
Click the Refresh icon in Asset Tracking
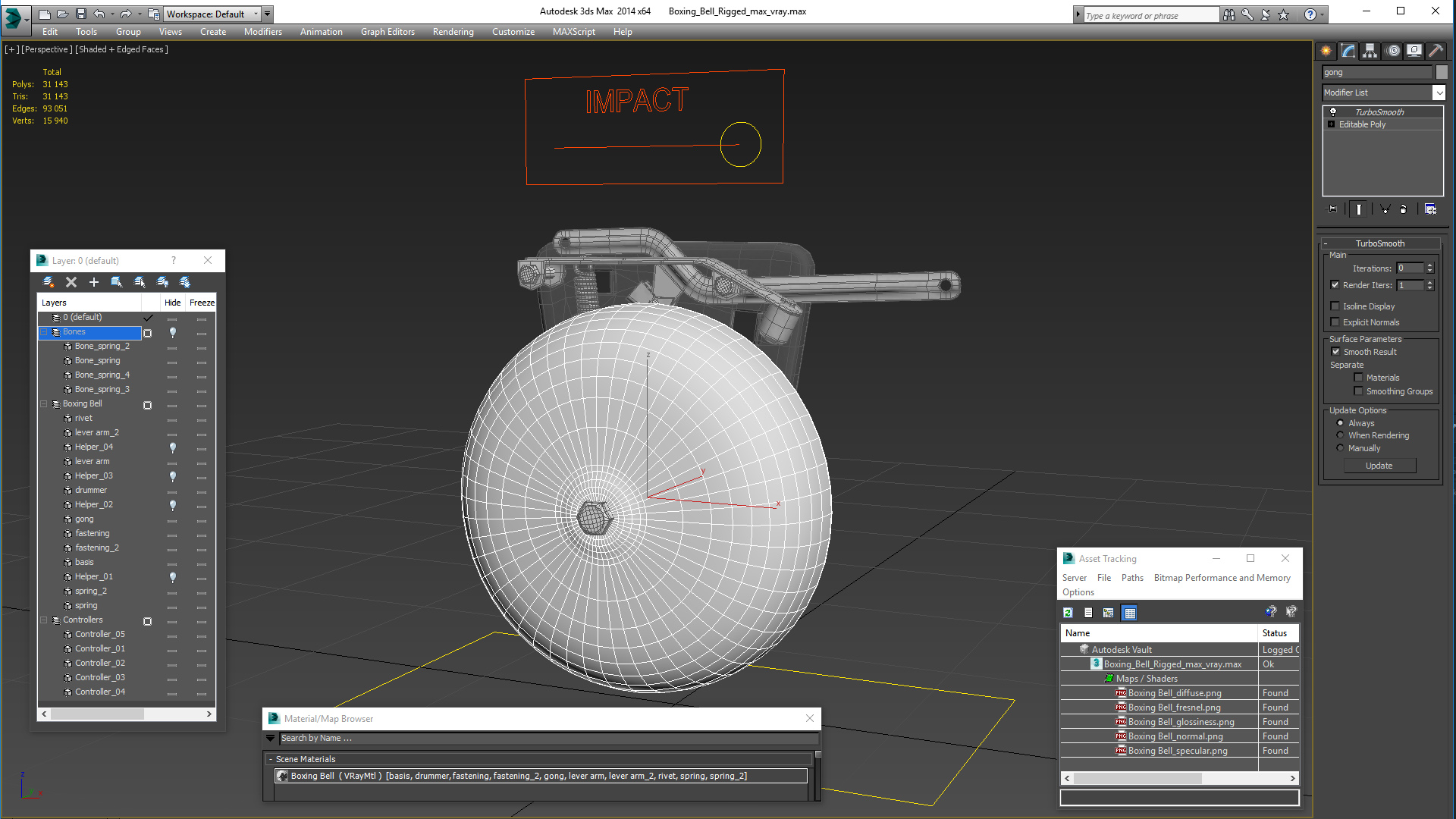coord(1068,613)
